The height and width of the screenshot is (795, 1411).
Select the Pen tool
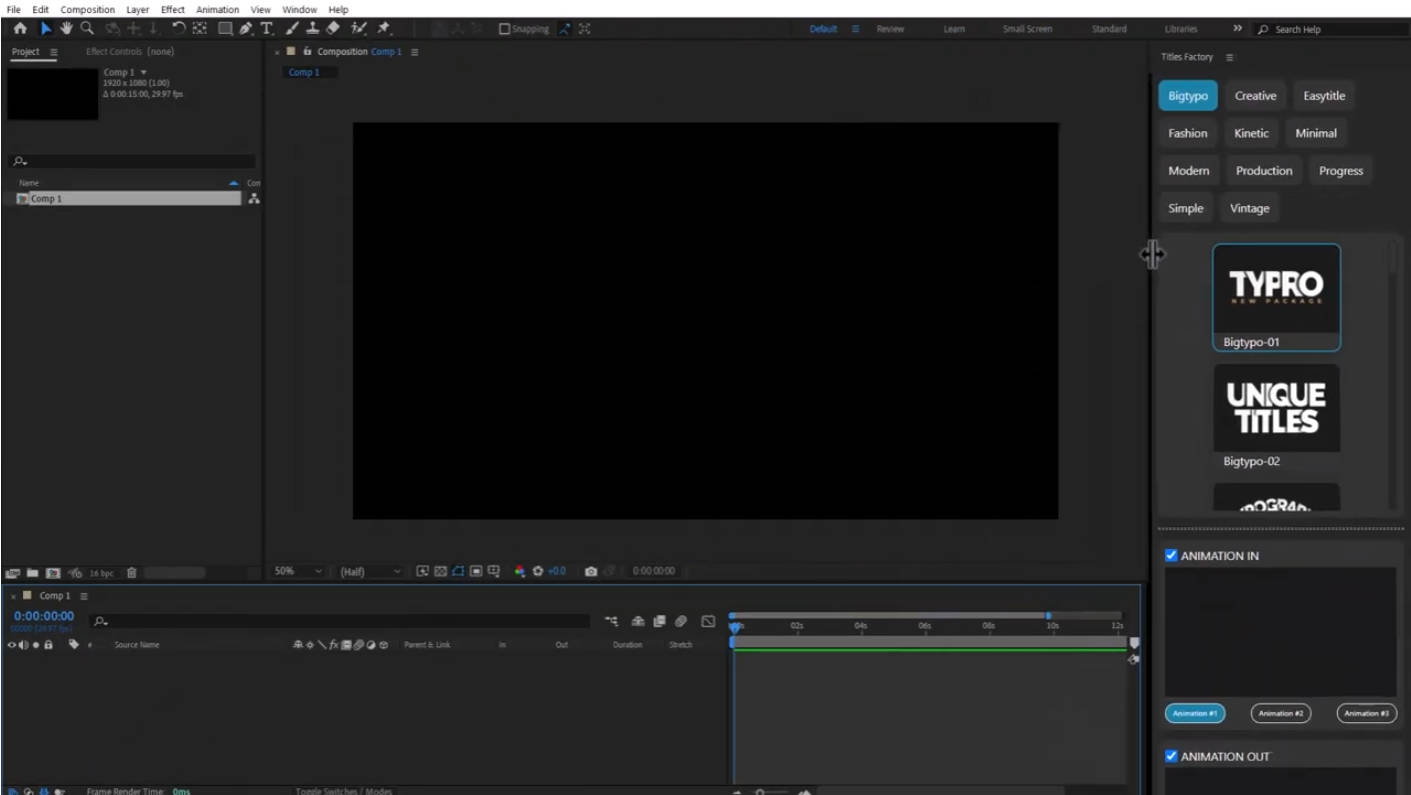coord(245,29)
